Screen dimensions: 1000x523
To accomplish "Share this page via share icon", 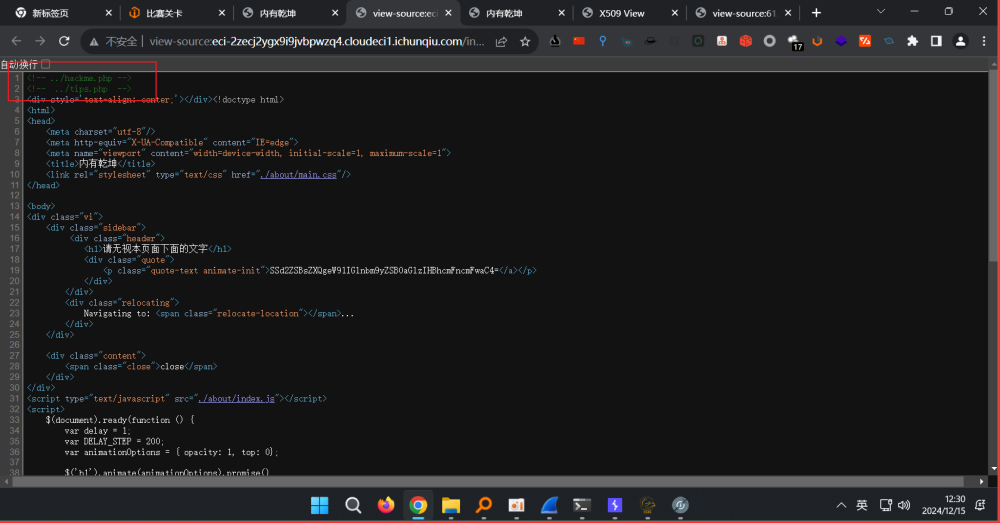I will (x=501, y=41).
